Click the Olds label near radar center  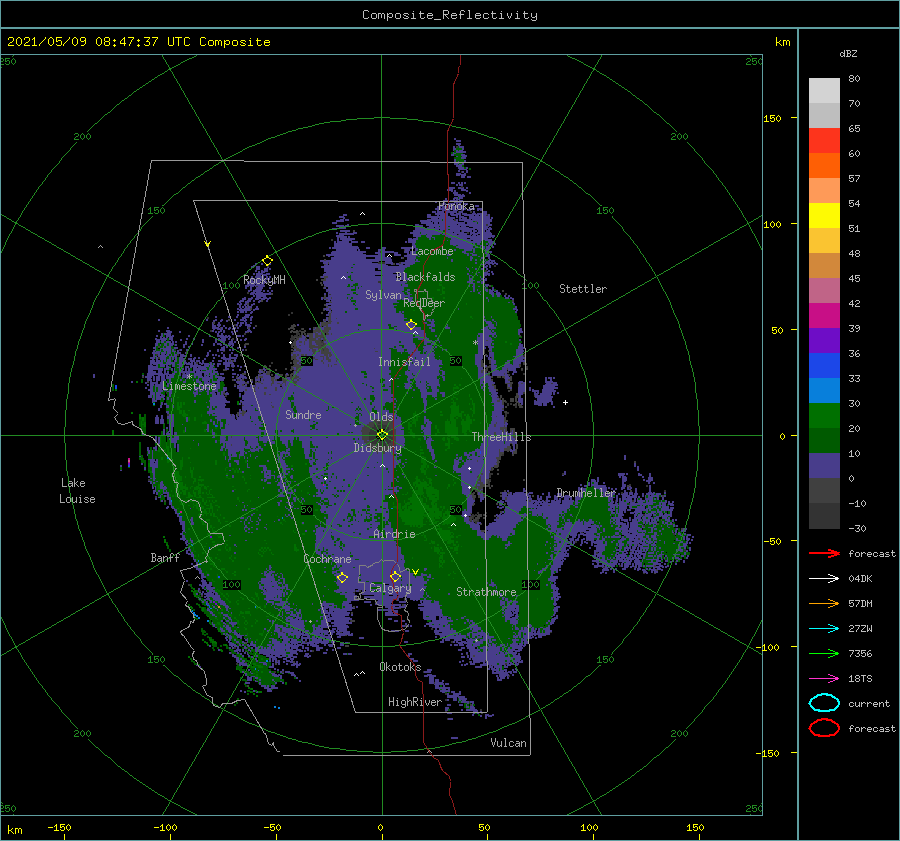click(x=381, y=417)
